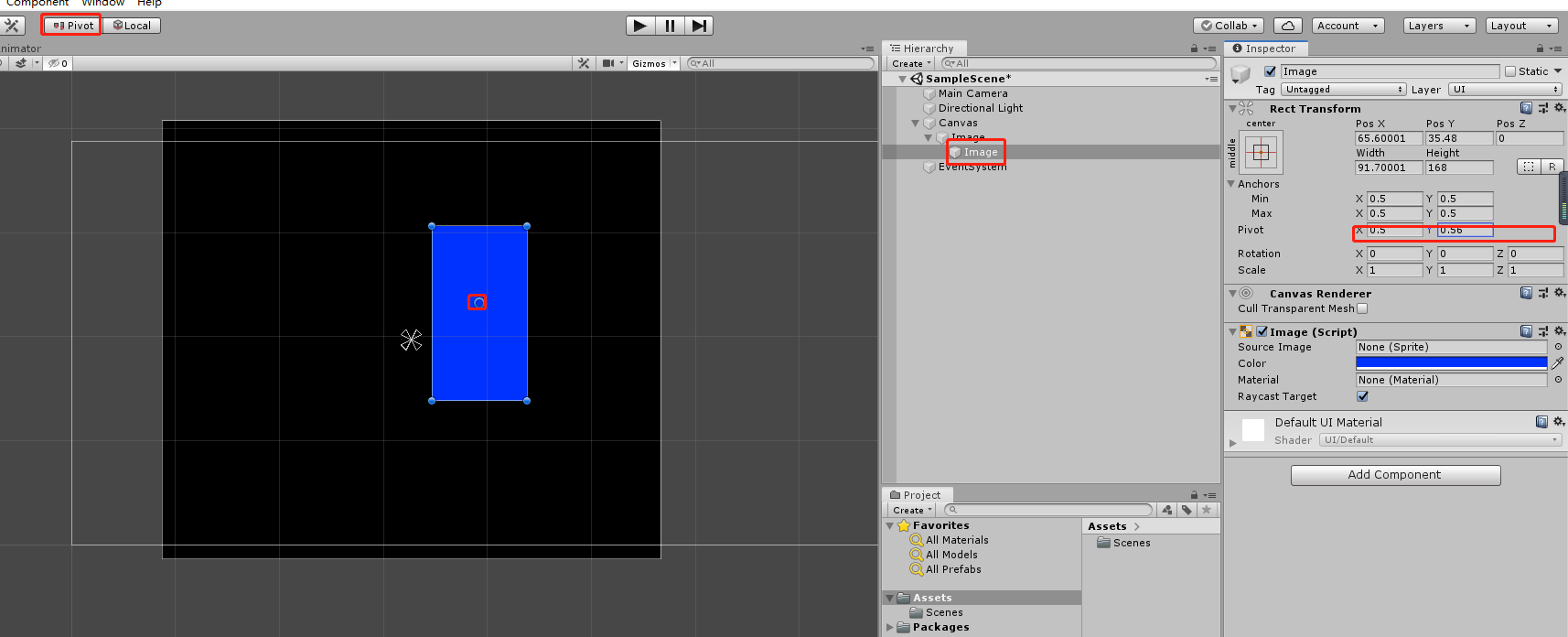Select the custom editor tools icon in the top toolbar
Screen dimensions: 1568x637
tap(12, 26)
